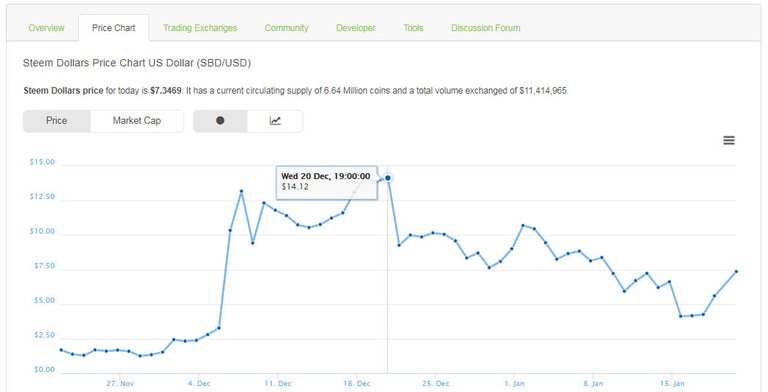
Task: Click the $15.00 y-axis label
Action: click(42, 162)
